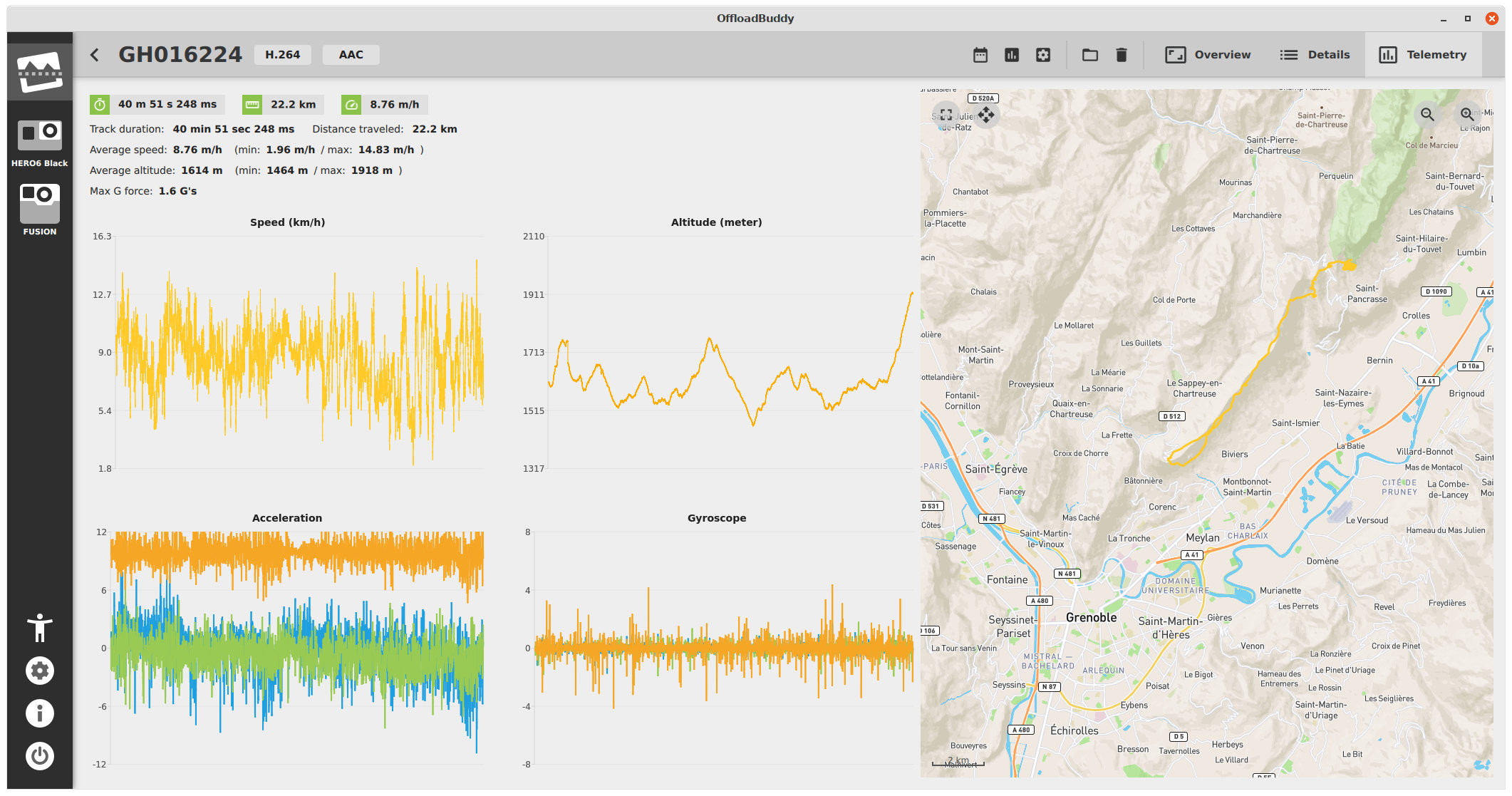This screenshot has width=1512, height=796.
Task: Switch to the Details tab
Action: pyautogui.click(x=1315, y=55)
